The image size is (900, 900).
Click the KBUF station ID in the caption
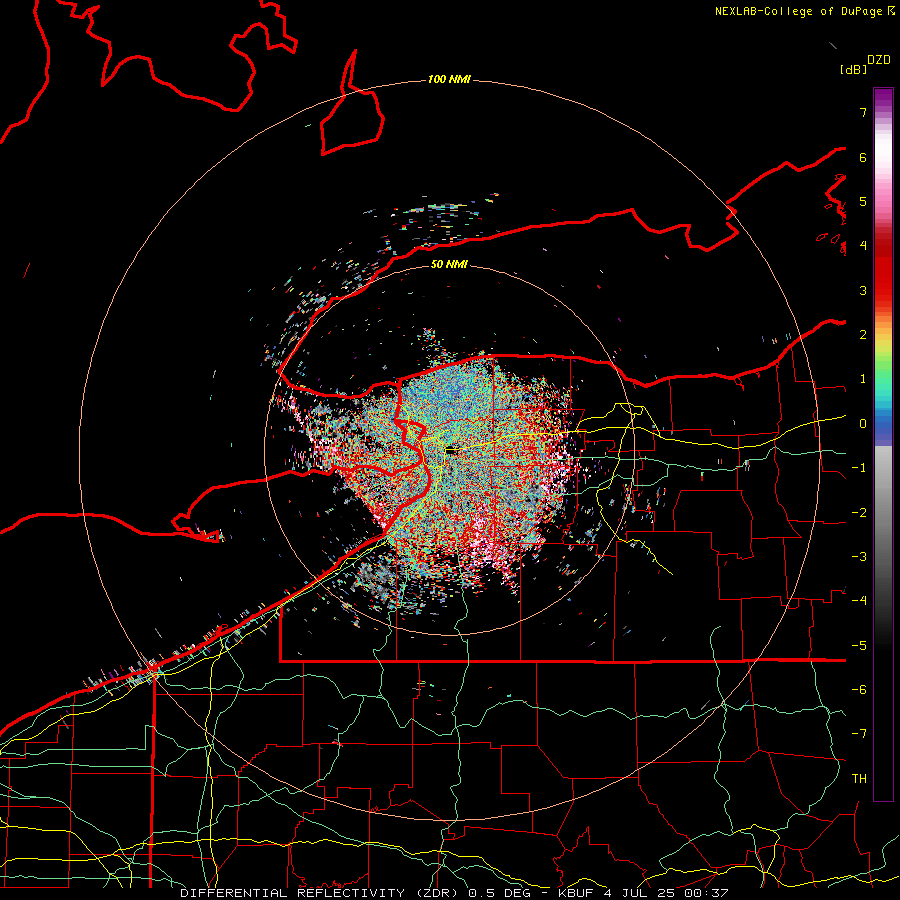(x=576, y=893)
